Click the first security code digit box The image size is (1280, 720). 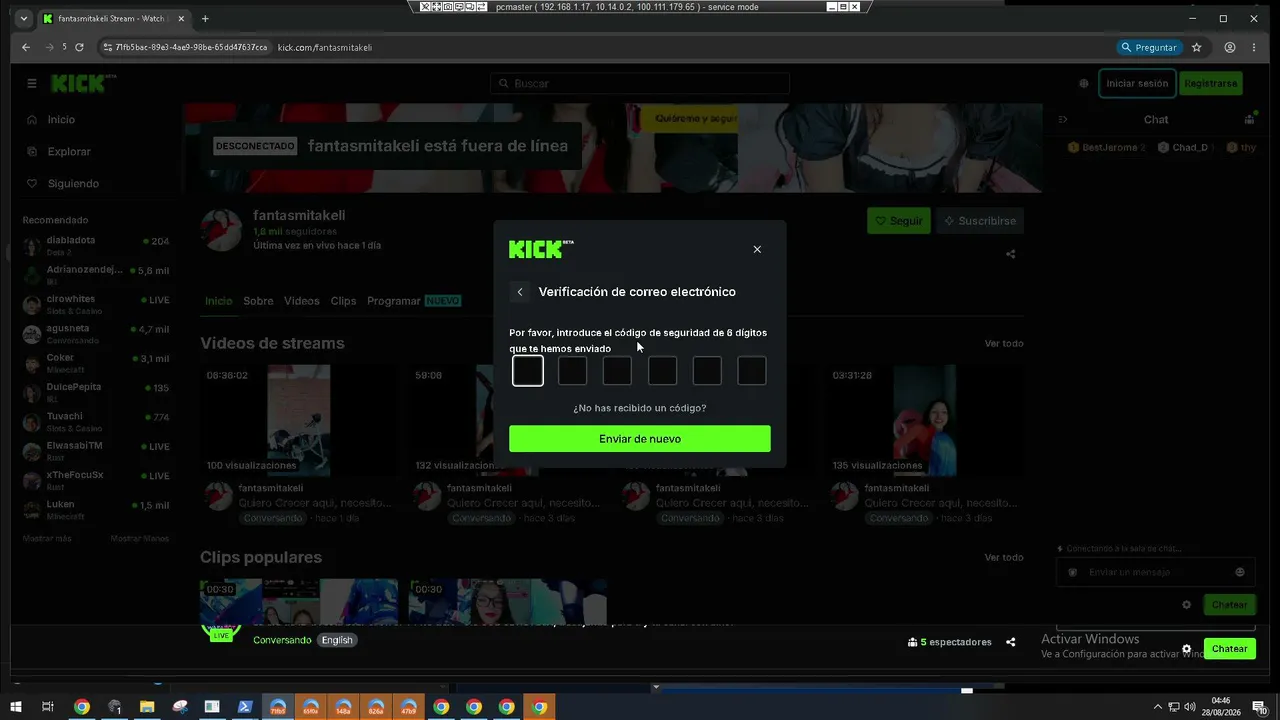coord(528,371)
